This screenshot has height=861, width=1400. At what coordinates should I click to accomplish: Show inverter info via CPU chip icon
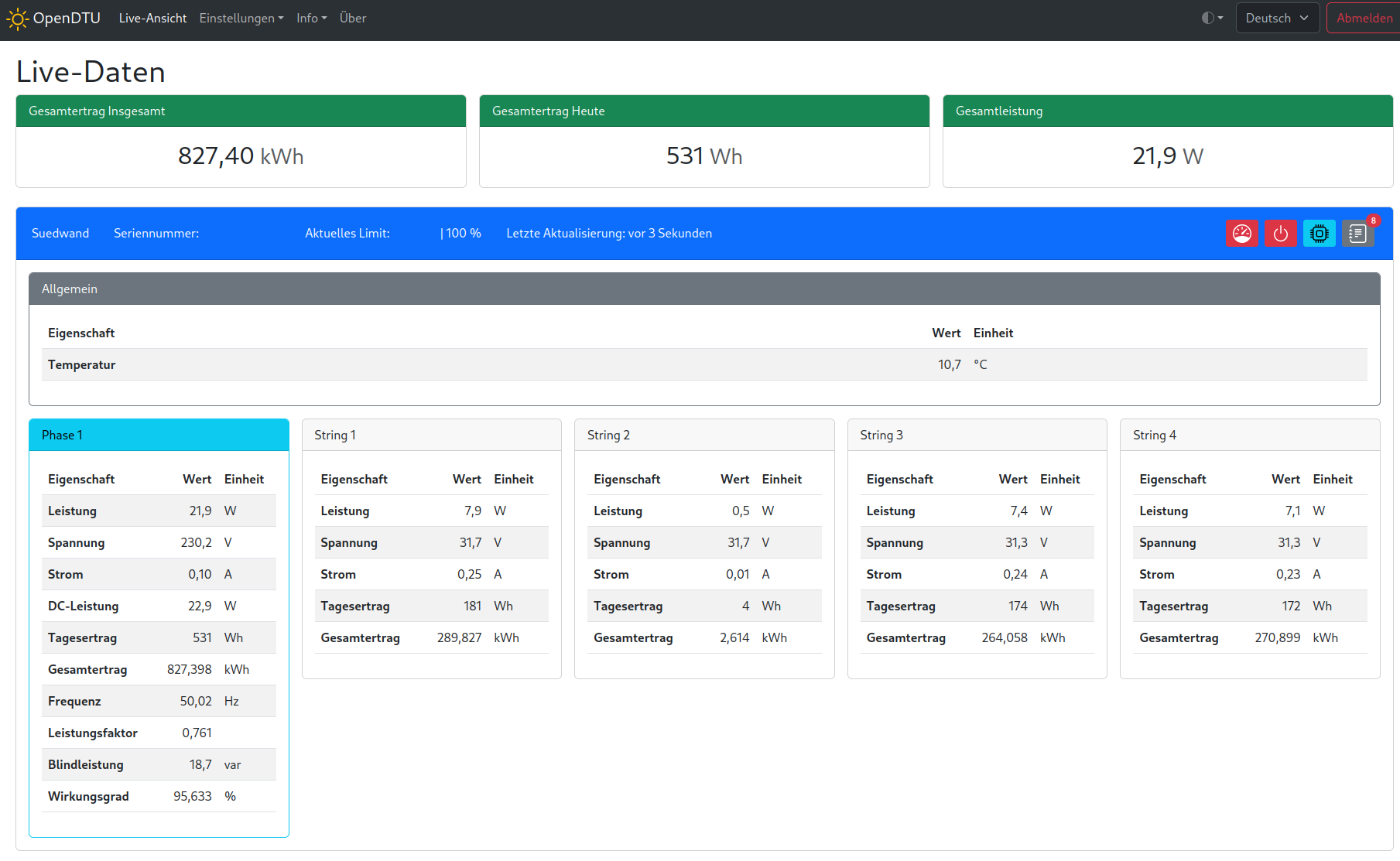point(1319,234)
